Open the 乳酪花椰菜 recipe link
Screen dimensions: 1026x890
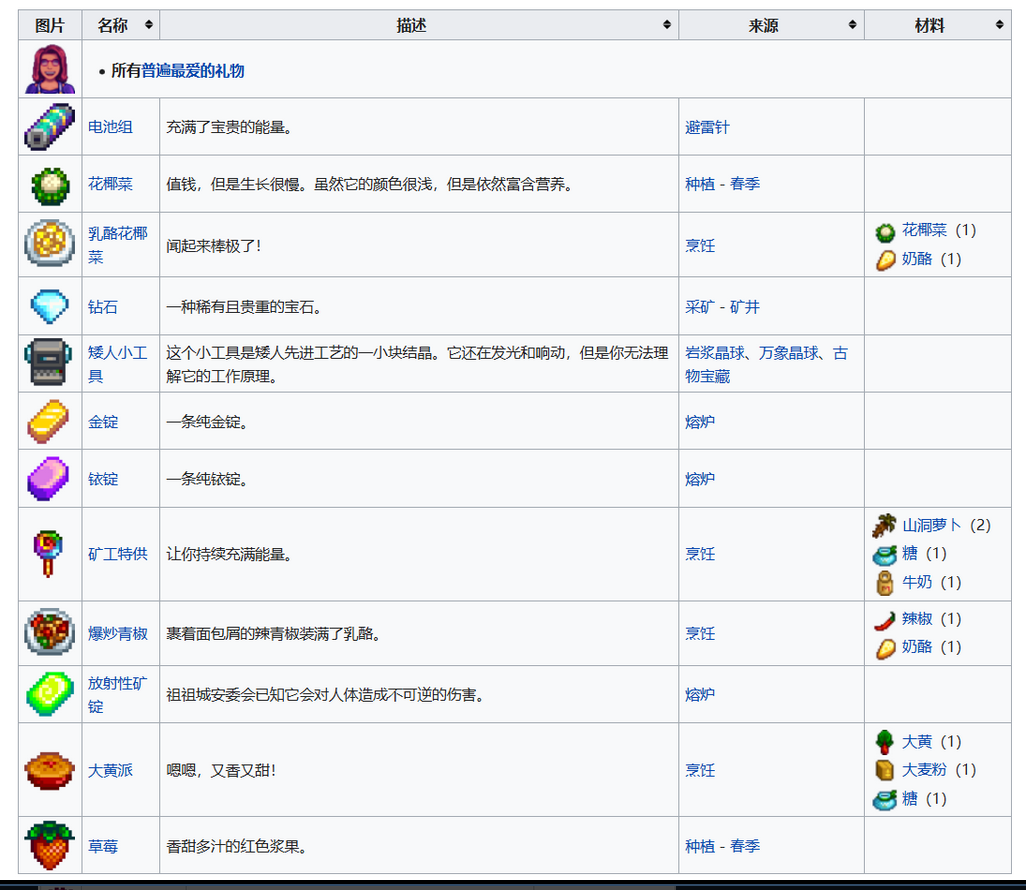click(118, 245)
